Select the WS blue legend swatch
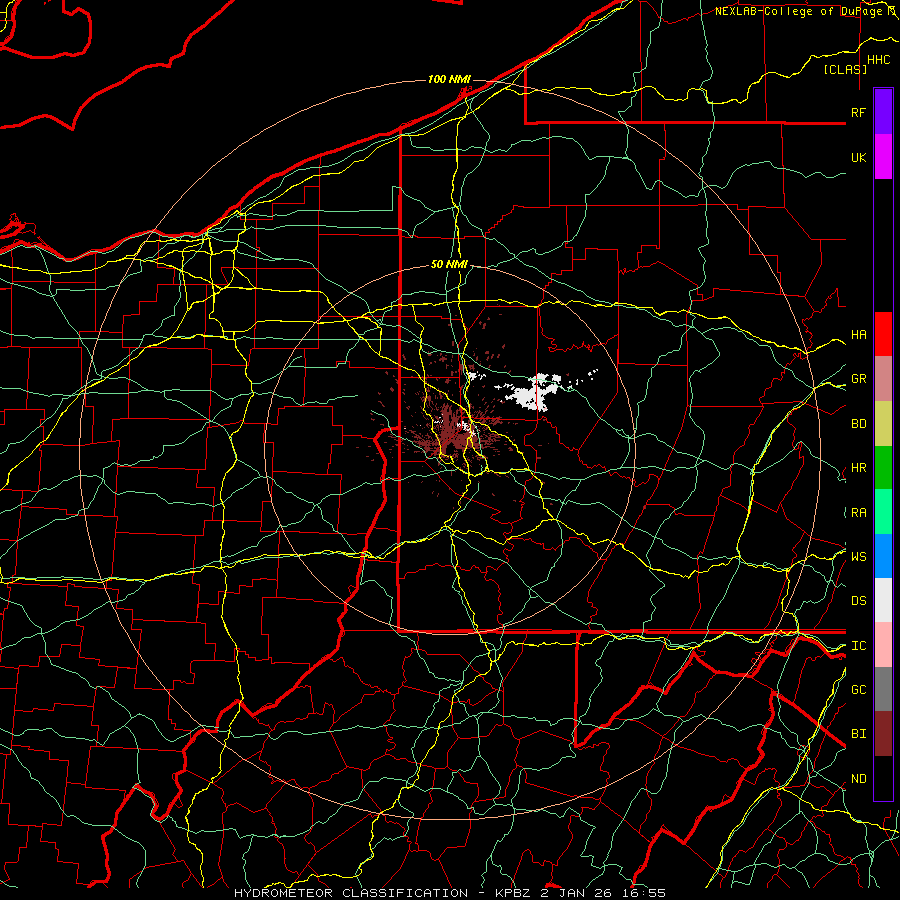900x900 pixels. [x=883, y=556]
